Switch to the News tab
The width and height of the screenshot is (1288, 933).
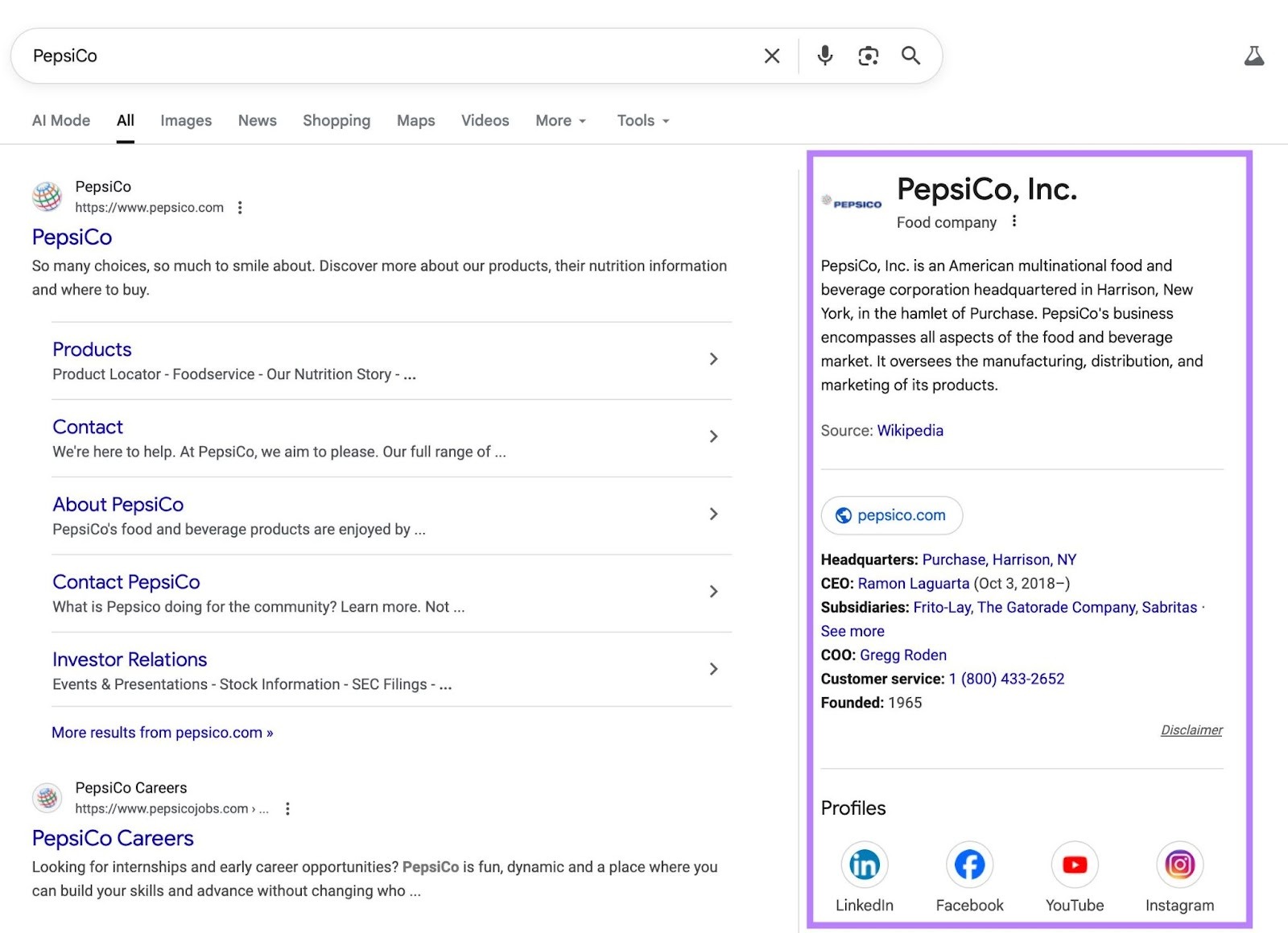tap(257, 120)
